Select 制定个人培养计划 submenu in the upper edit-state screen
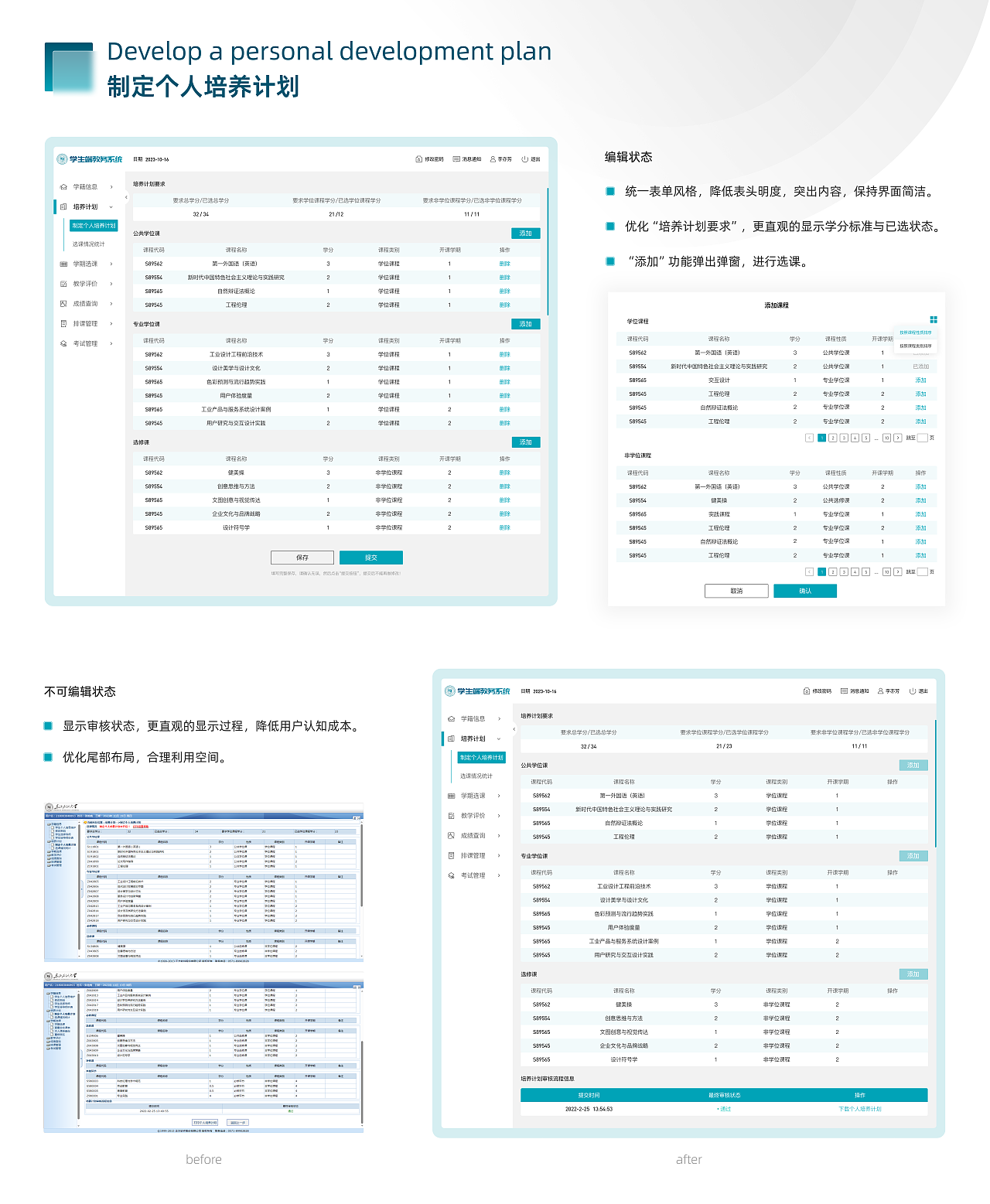The width and height of the screenshot is (990, 1204). pos(94,226)
